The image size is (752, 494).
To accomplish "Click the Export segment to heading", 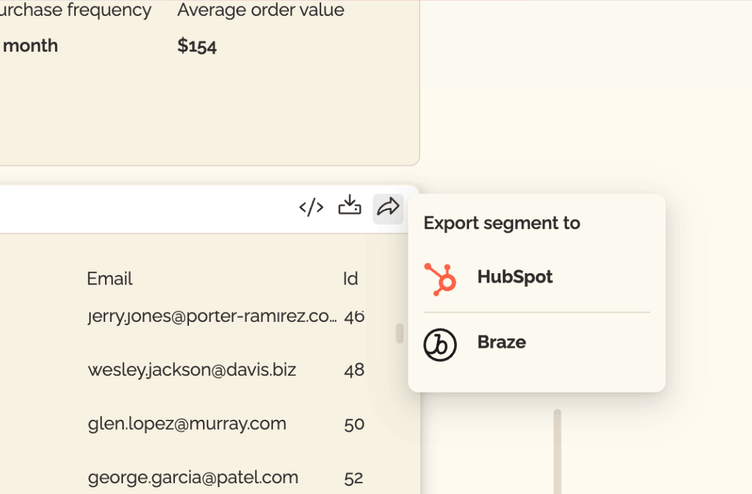I will click(x=502, y=223).
